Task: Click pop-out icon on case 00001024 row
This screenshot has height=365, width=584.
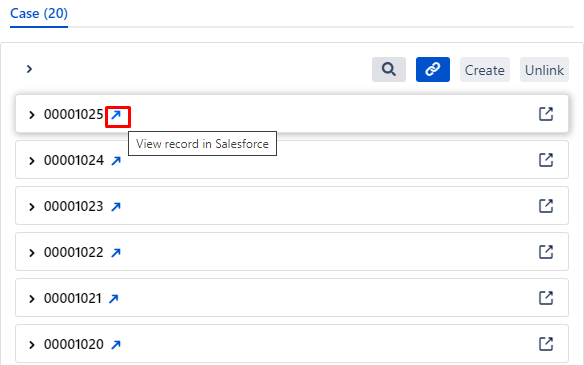Action: pos(546,160)
